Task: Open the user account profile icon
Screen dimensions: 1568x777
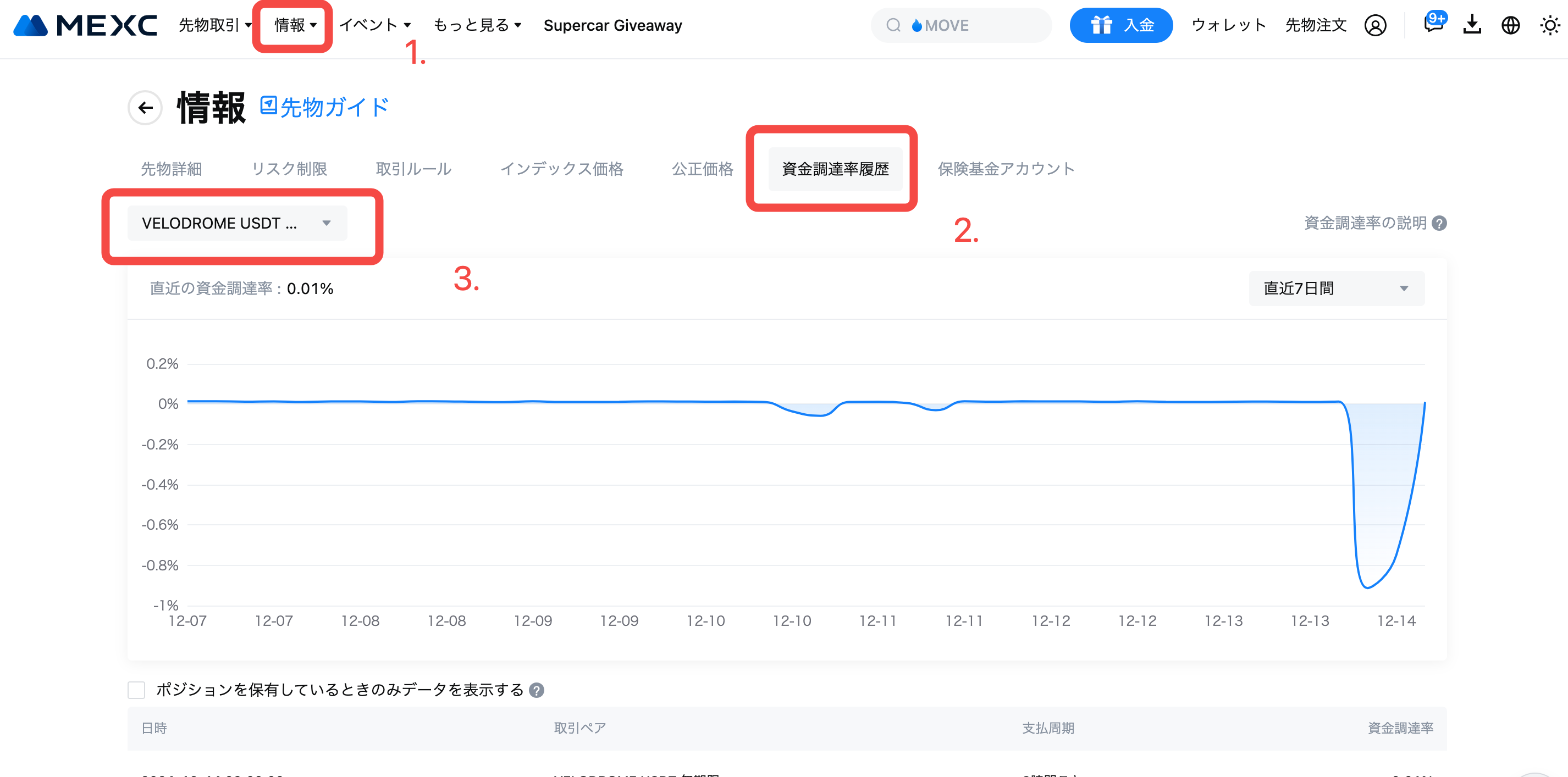Action: pyautogui.click(x=1375, y=26)
